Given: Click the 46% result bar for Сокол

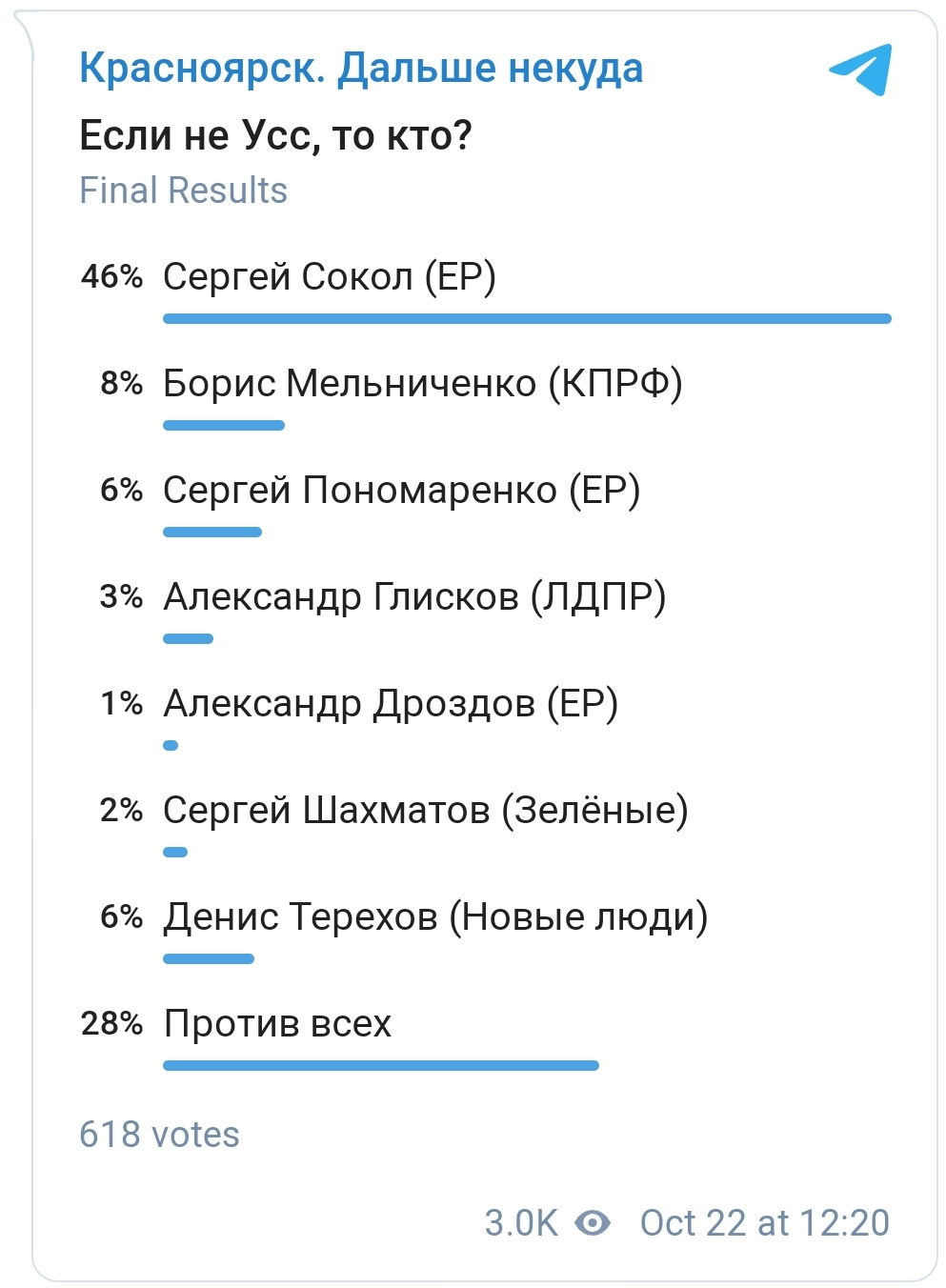Looking at the screenshot, I should coord(527,318).
